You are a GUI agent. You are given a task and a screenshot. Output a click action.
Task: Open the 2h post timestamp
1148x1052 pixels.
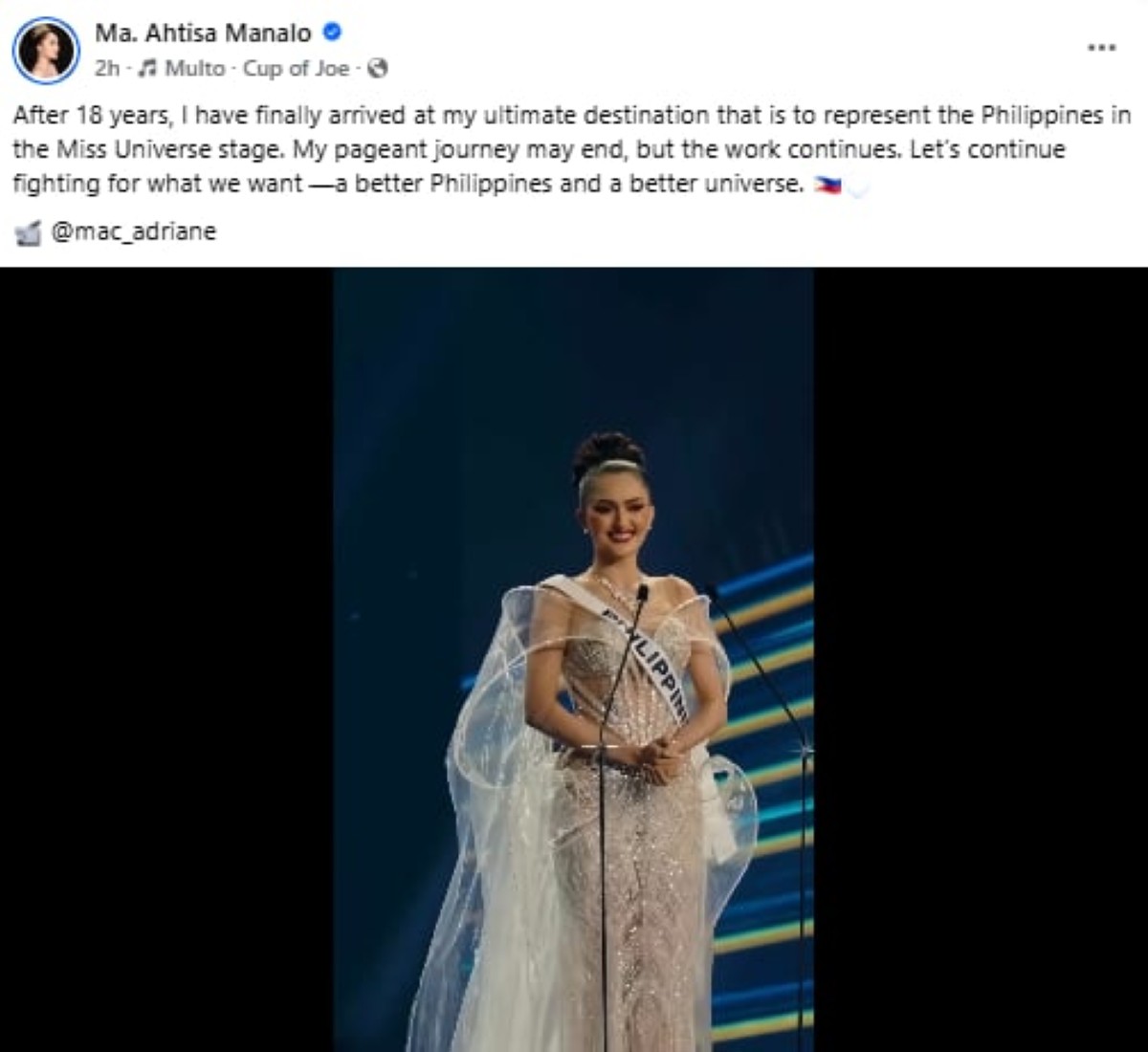tap(105, 69)
